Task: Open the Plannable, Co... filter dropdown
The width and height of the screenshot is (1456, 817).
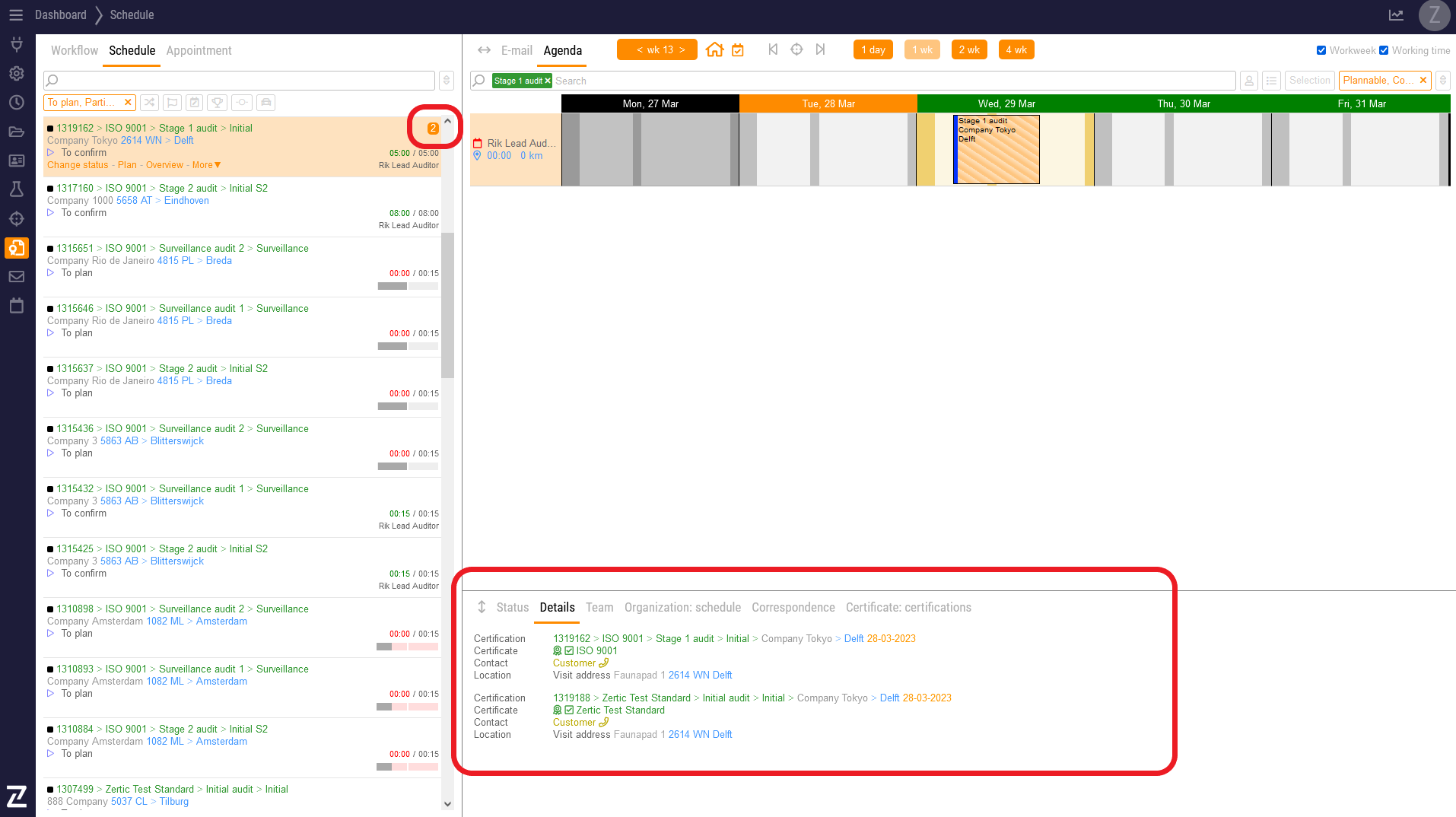Action: 1378,81
